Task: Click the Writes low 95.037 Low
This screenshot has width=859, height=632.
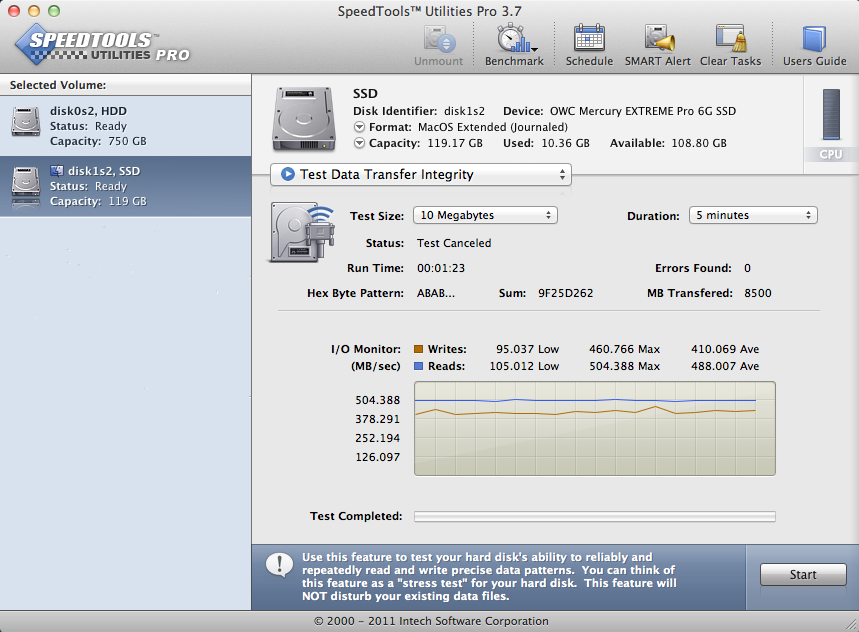Action: pos(528,349)
